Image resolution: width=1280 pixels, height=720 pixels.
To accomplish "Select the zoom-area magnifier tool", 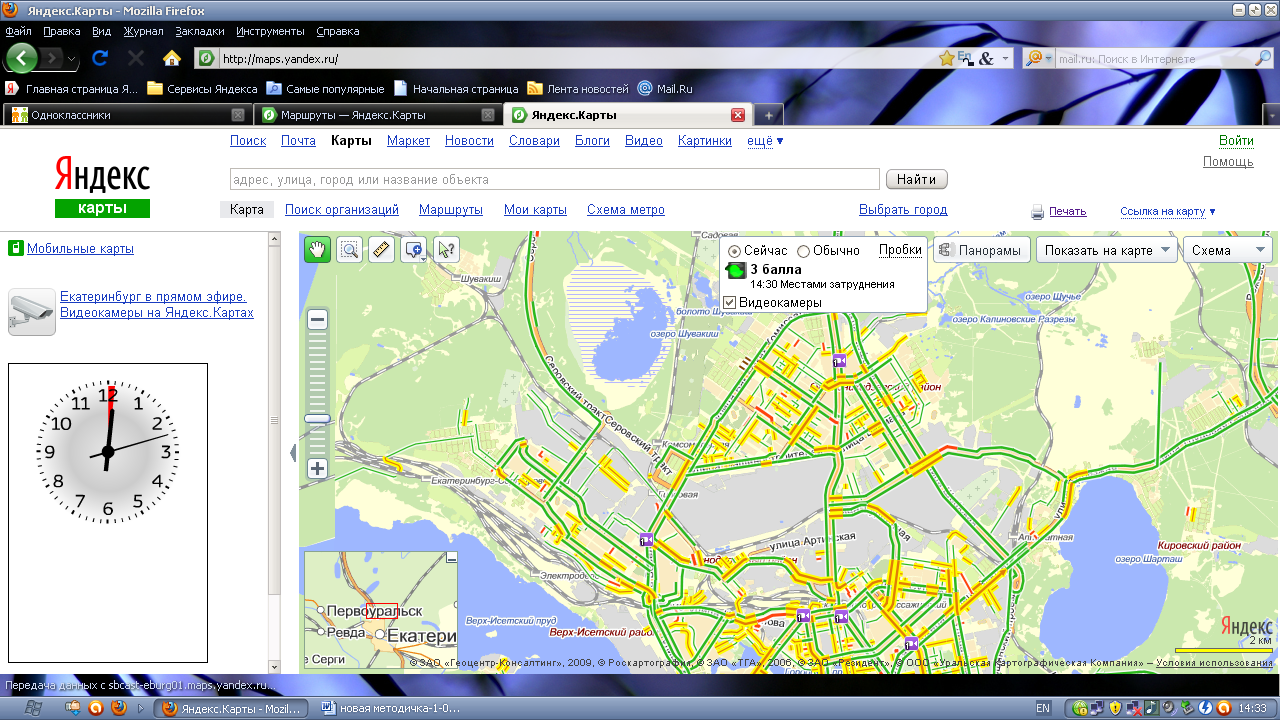I will point(349,250).
